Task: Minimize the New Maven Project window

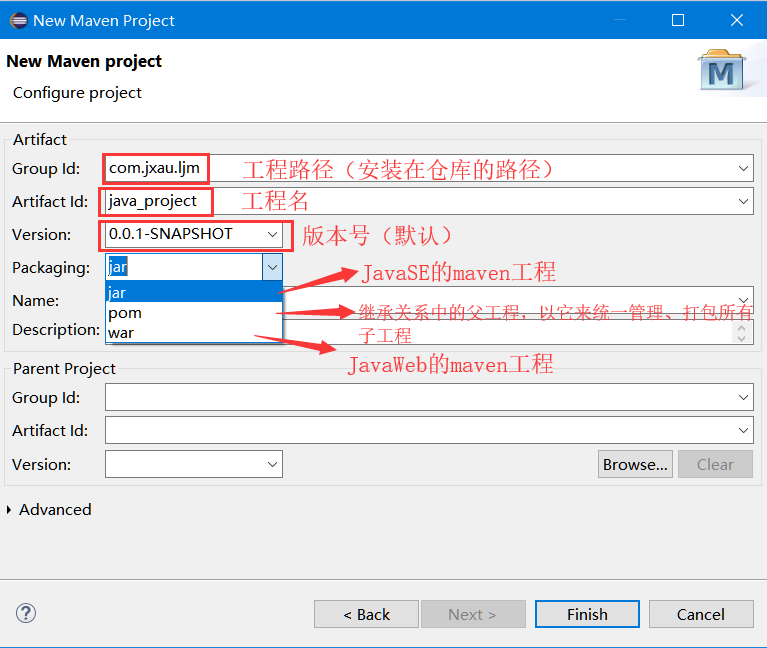Action: pos(620,20)
